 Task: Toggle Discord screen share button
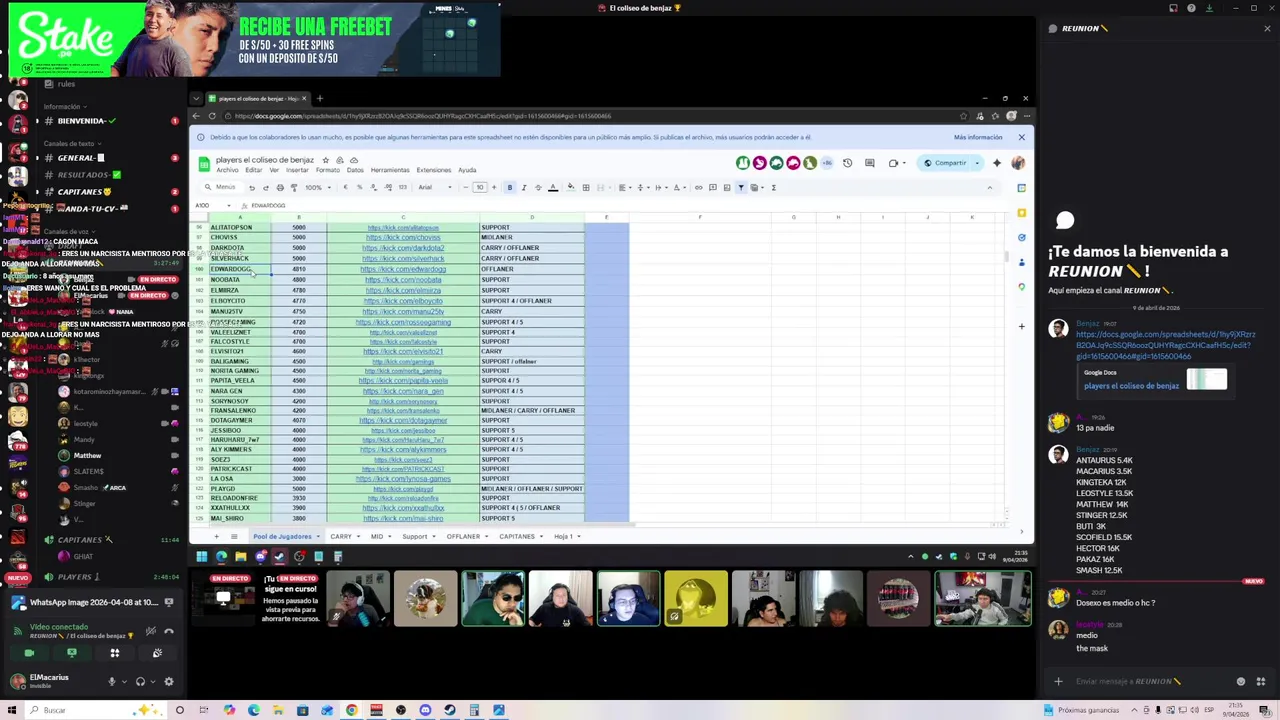click(72, 653)
